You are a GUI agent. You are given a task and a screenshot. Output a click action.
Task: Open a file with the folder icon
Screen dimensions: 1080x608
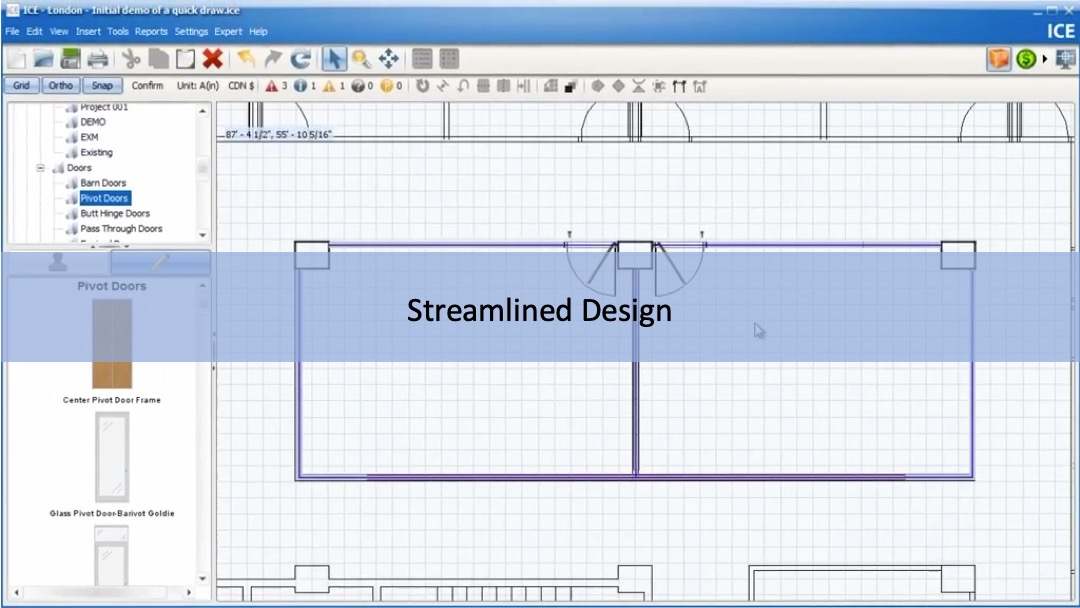coord(43,59)
